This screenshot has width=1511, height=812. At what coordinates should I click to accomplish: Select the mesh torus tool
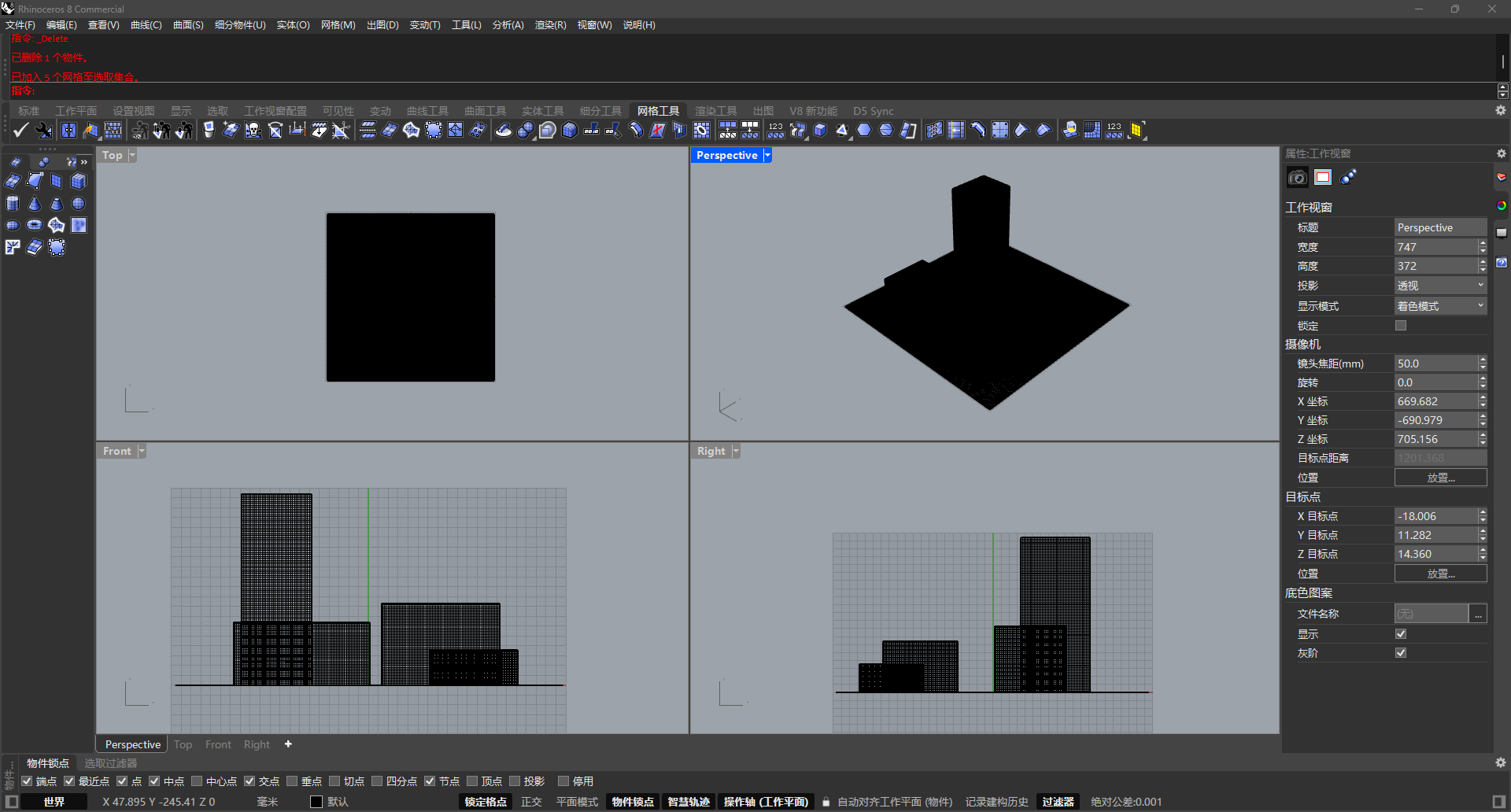tap(35, 225)
